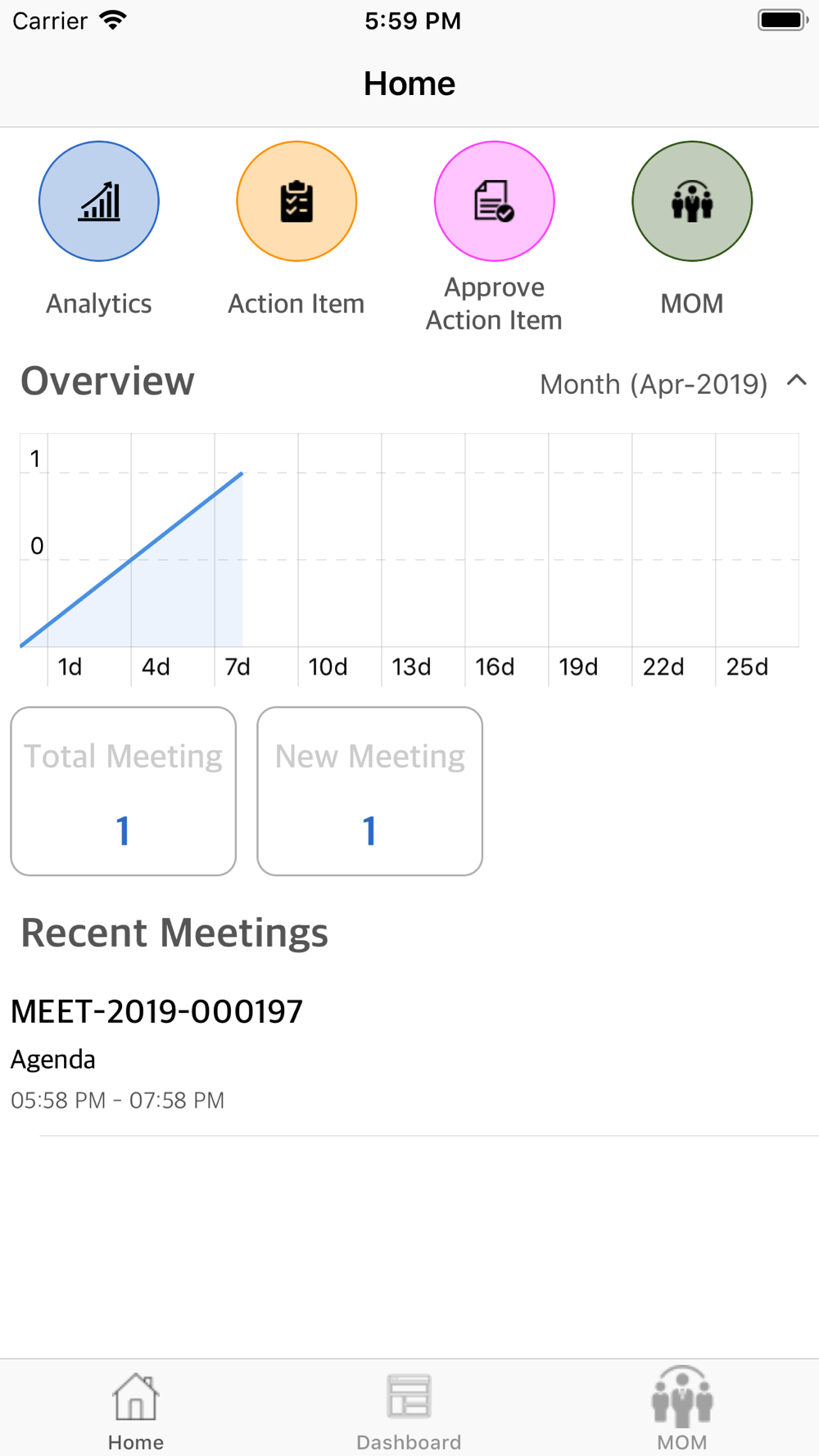
Task: Open the Action Item clipboard icon
Action: coord(296,201)
